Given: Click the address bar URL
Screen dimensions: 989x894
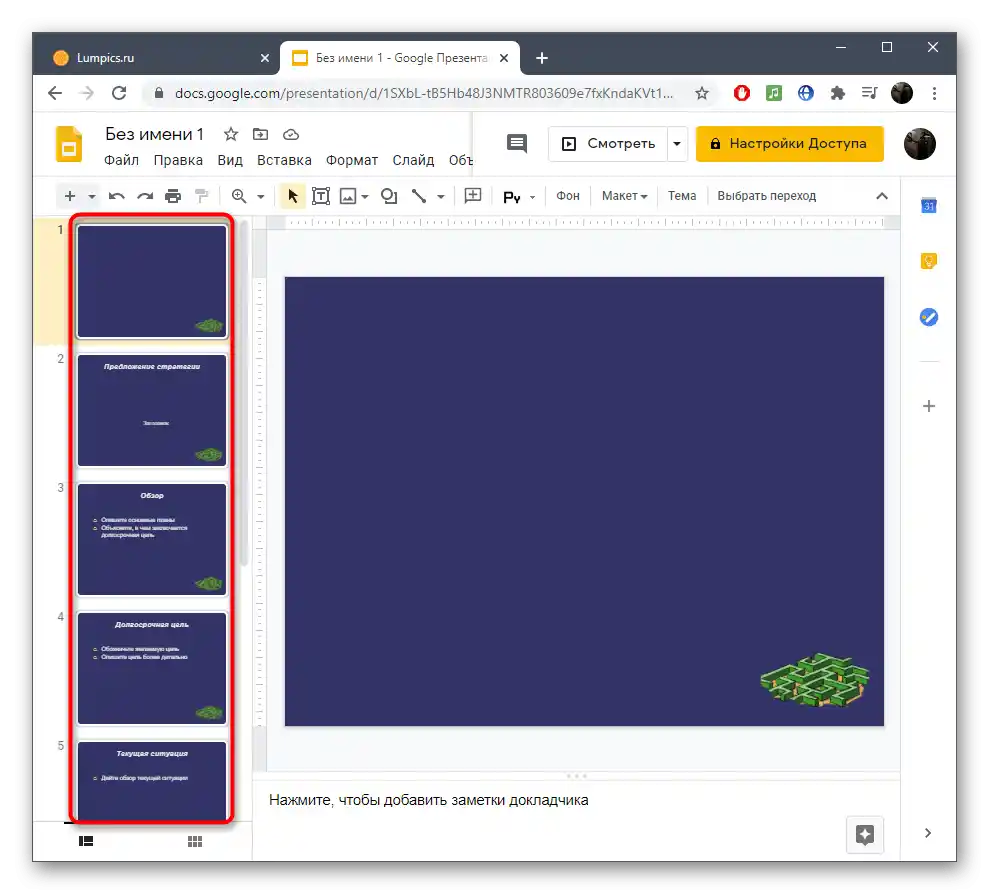Looking at the screenshot, I should (x=424, y=93).
